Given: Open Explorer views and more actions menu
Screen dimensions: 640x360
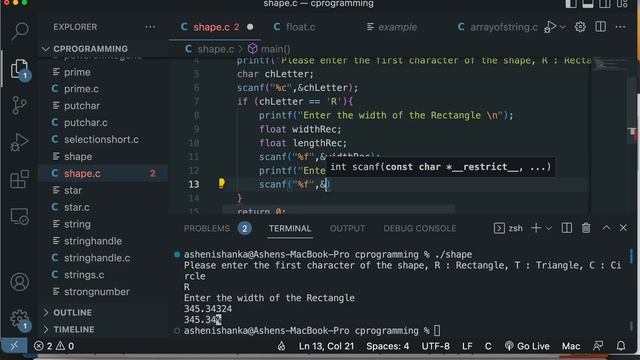Looking at the screenshot, I should (x=150, y=27).
